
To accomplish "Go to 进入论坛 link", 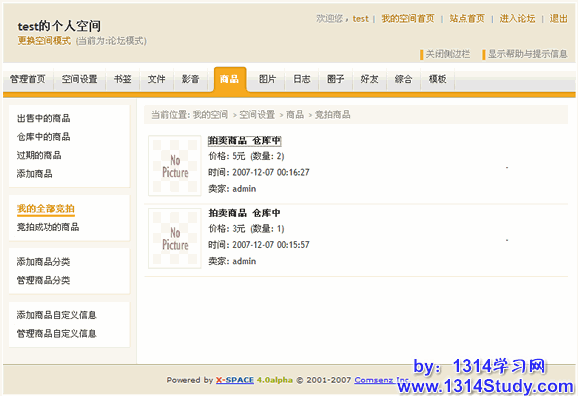I will tap(517, 18).
